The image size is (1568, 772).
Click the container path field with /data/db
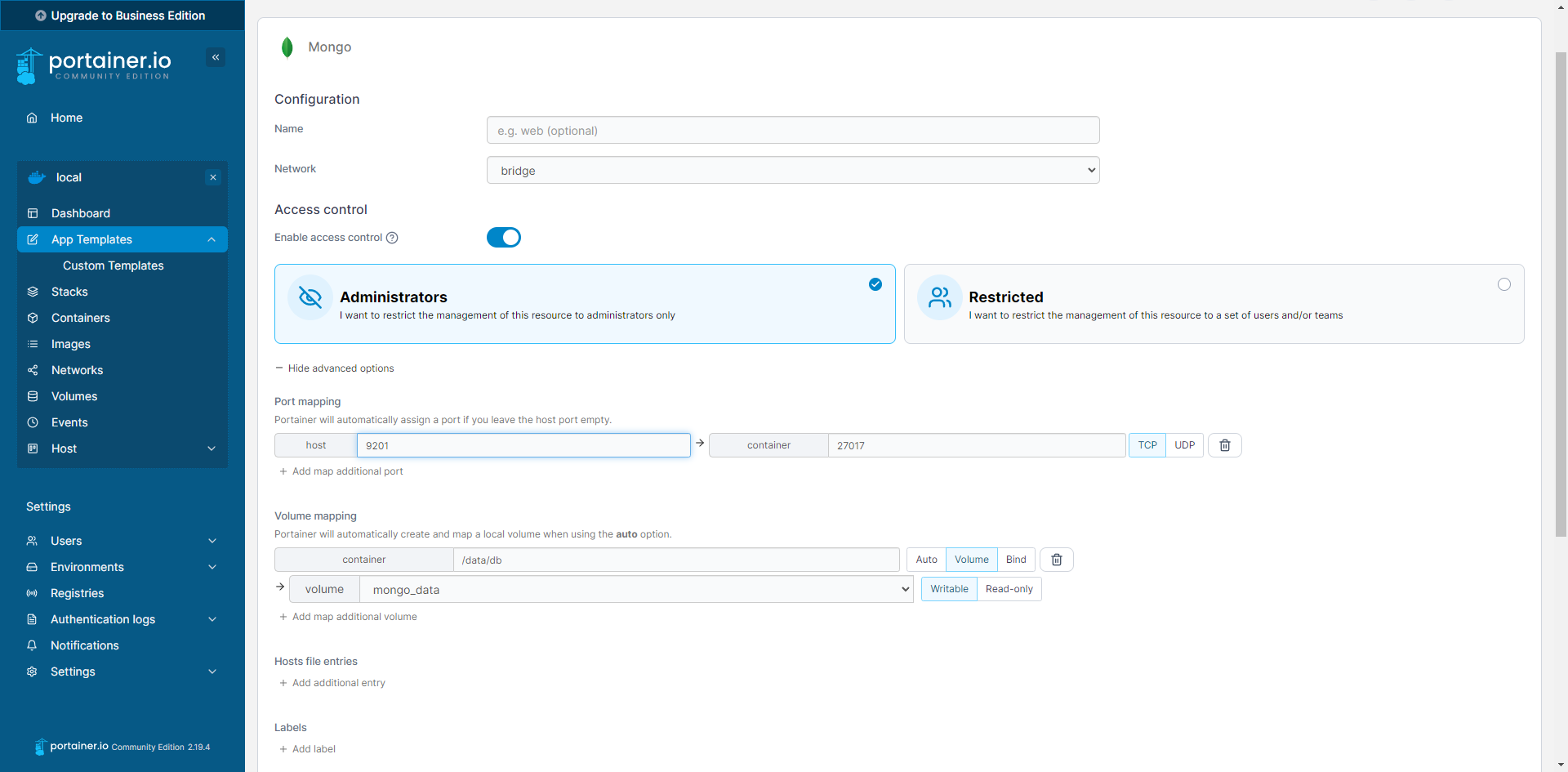pyautogui.click(x=676, y=560)
